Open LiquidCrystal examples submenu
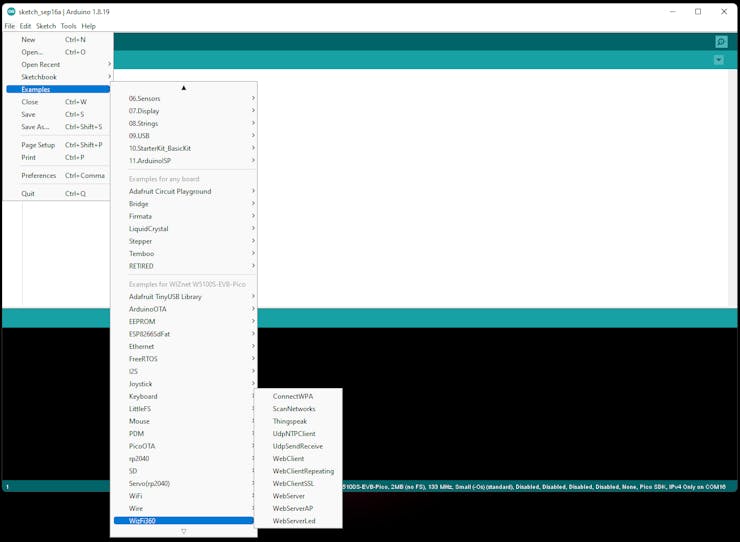Screen dimensions: 740x542 click(x=184, y=229)
